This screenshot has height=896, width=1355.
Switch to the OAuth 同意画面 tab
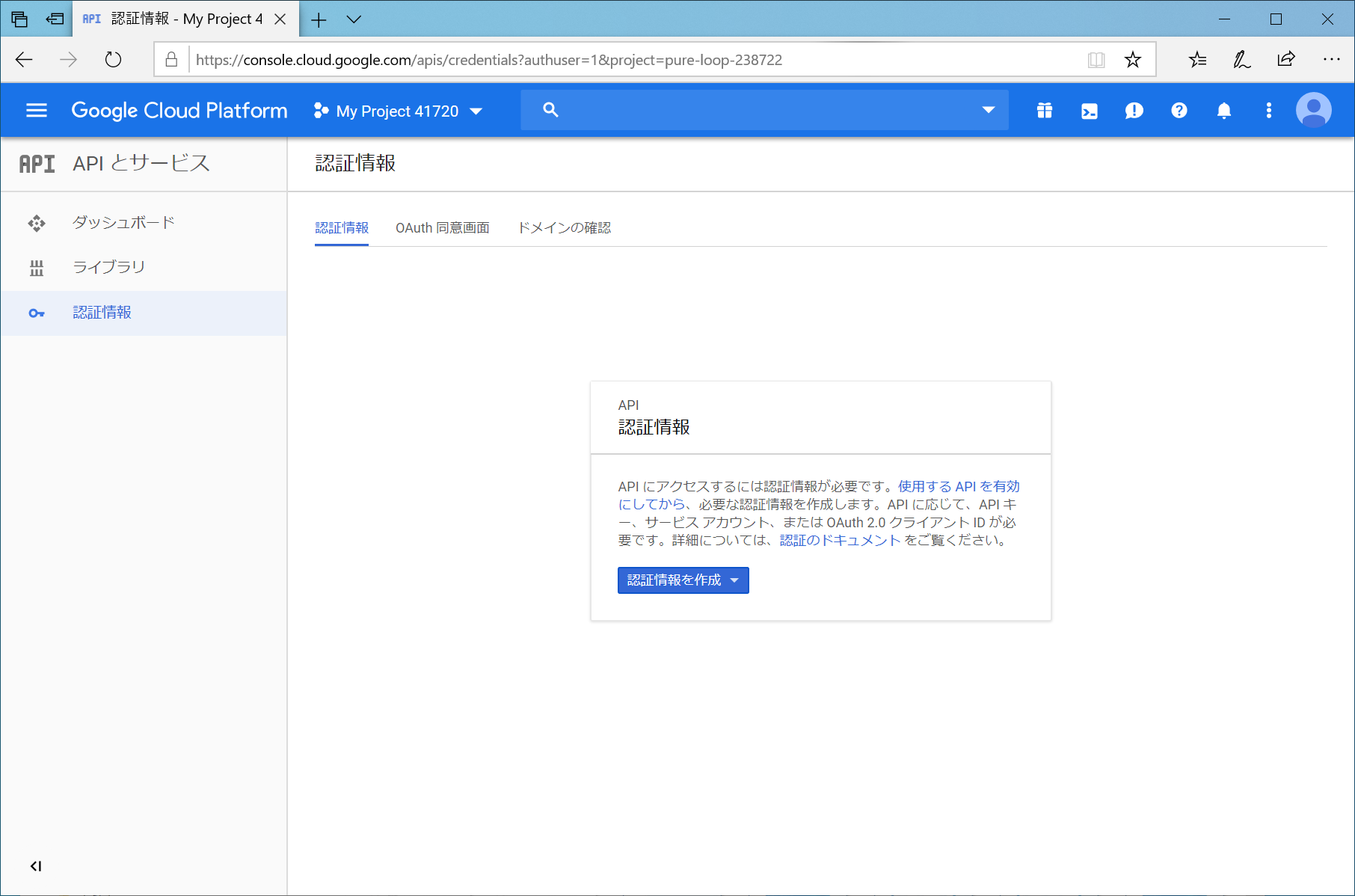pos(443,228)
